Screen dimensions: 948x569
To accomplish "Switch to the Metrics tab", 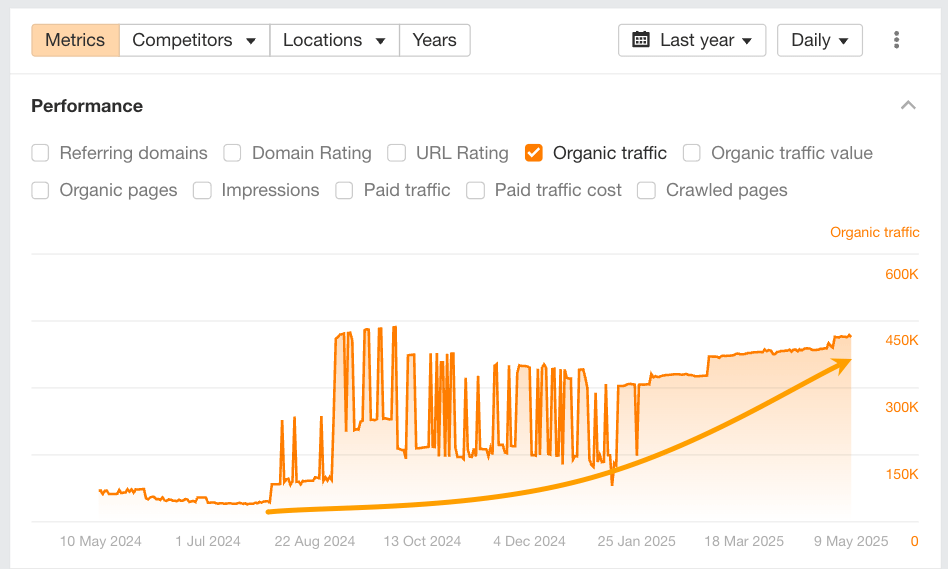I will click(75, 40).
